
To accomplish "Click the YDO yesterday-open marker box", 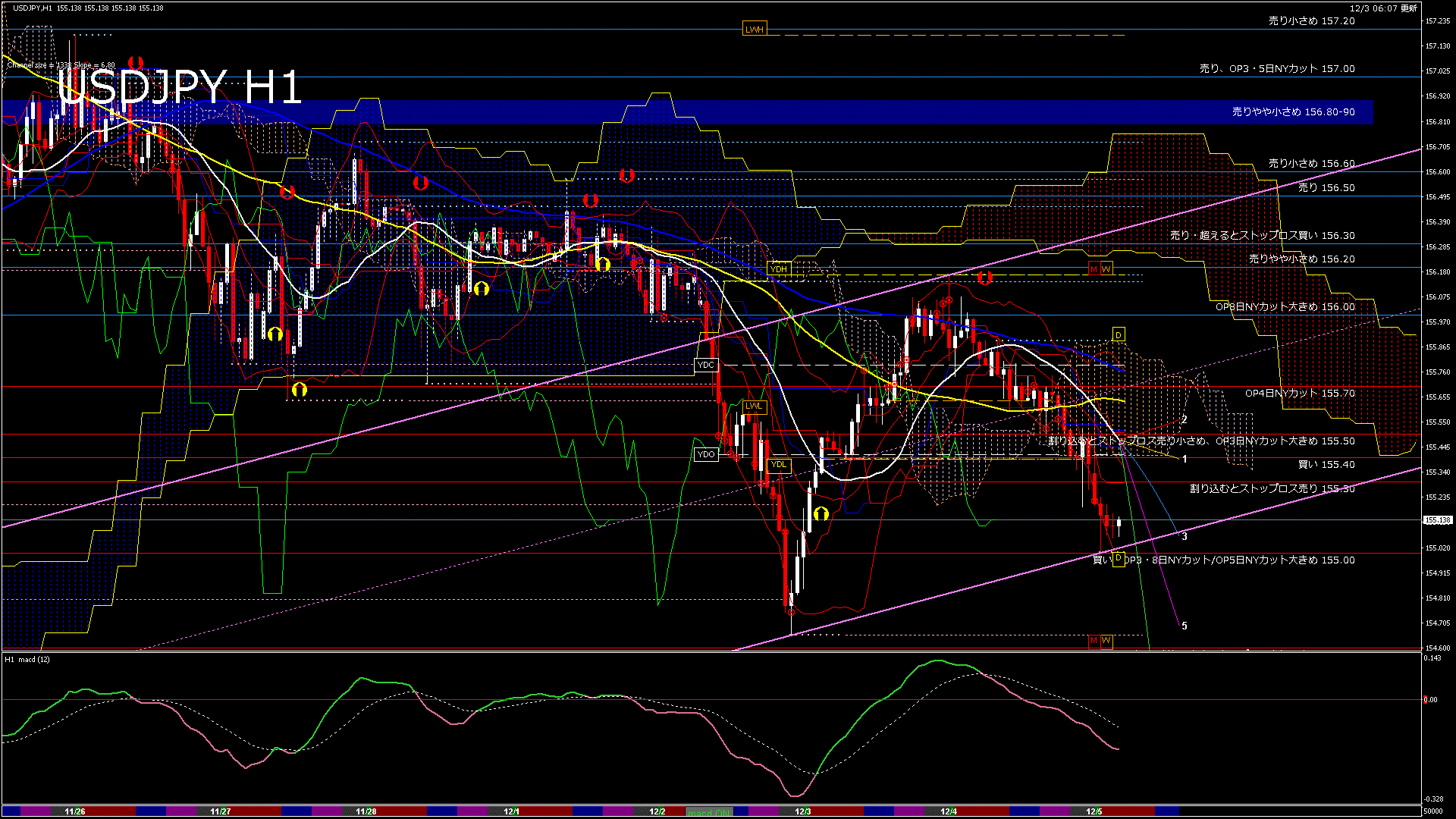I will 706,453.
